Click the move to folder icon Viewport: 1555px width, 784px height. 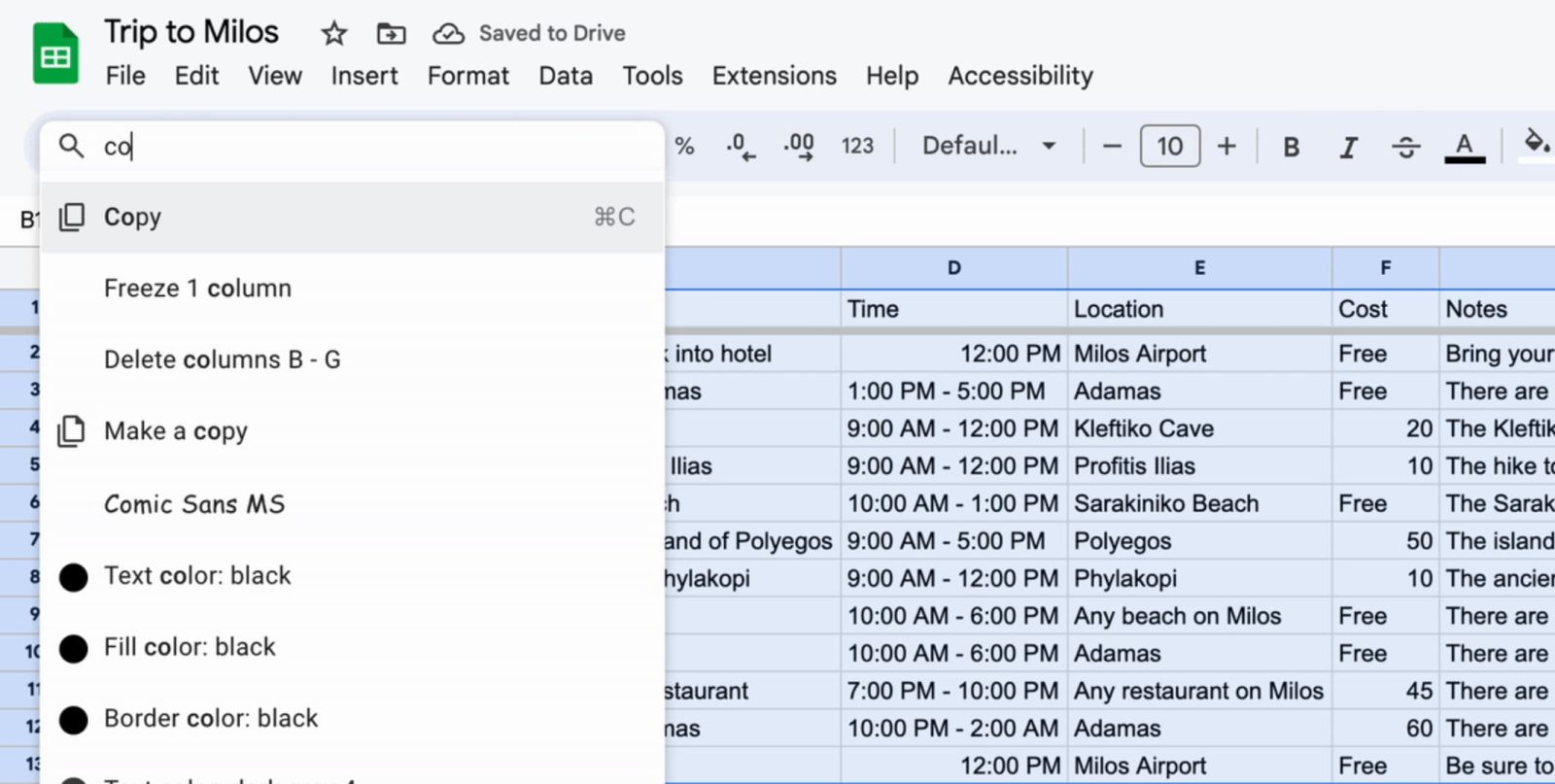[x=391, y=34]
